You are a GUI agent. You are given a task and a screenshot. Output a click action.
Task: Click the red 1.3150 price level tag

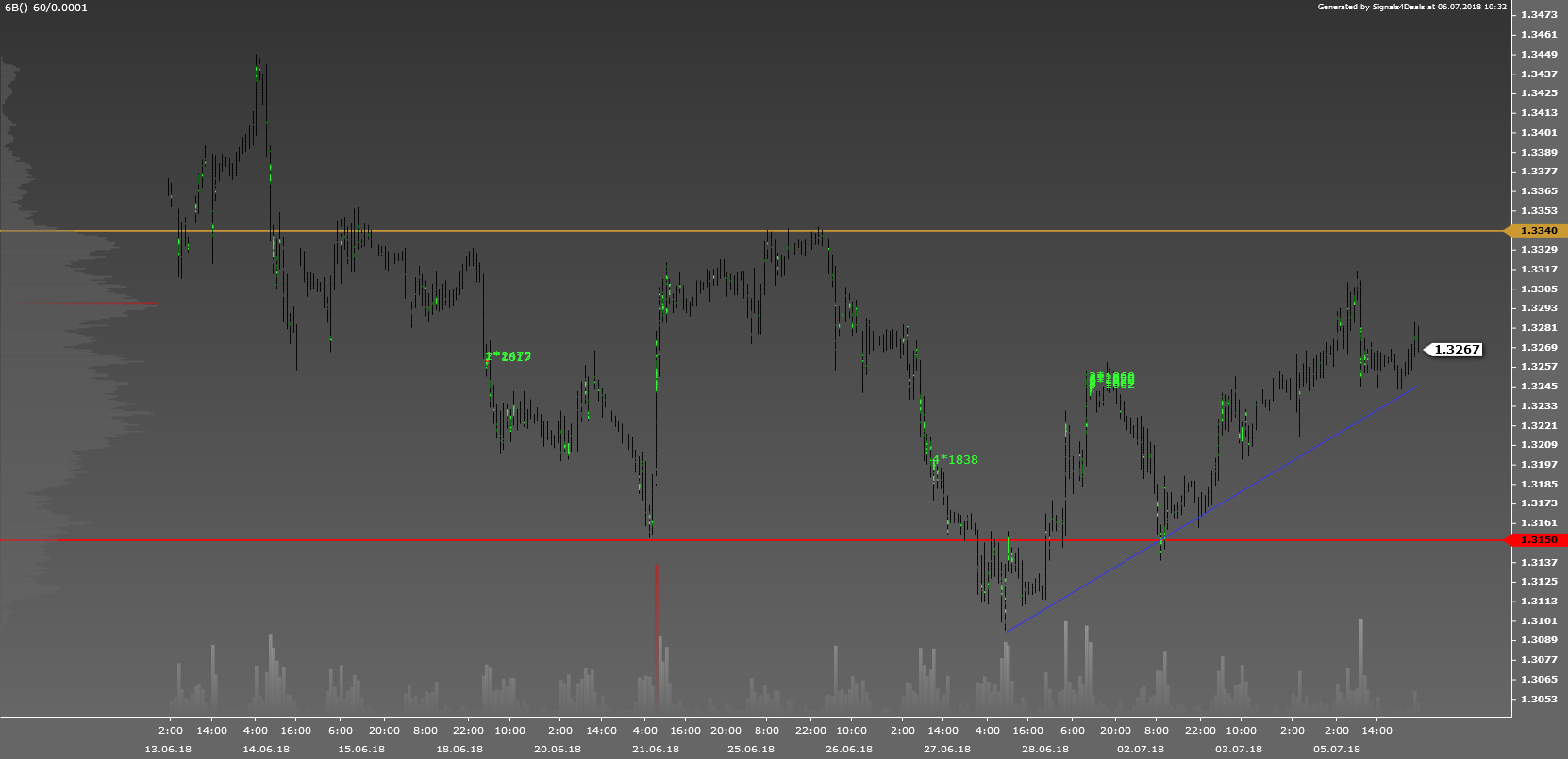[x=1538, y=540]
